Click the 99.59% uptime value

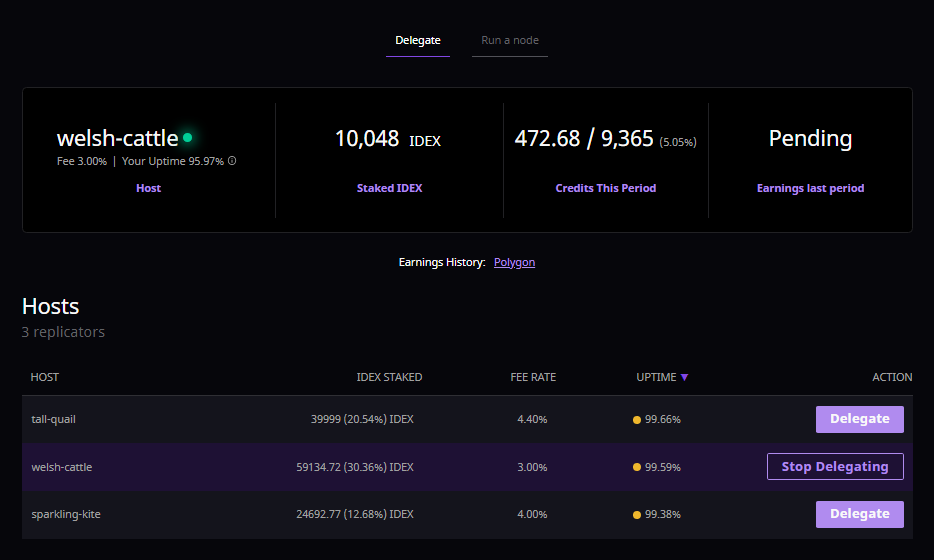point(662,467)
